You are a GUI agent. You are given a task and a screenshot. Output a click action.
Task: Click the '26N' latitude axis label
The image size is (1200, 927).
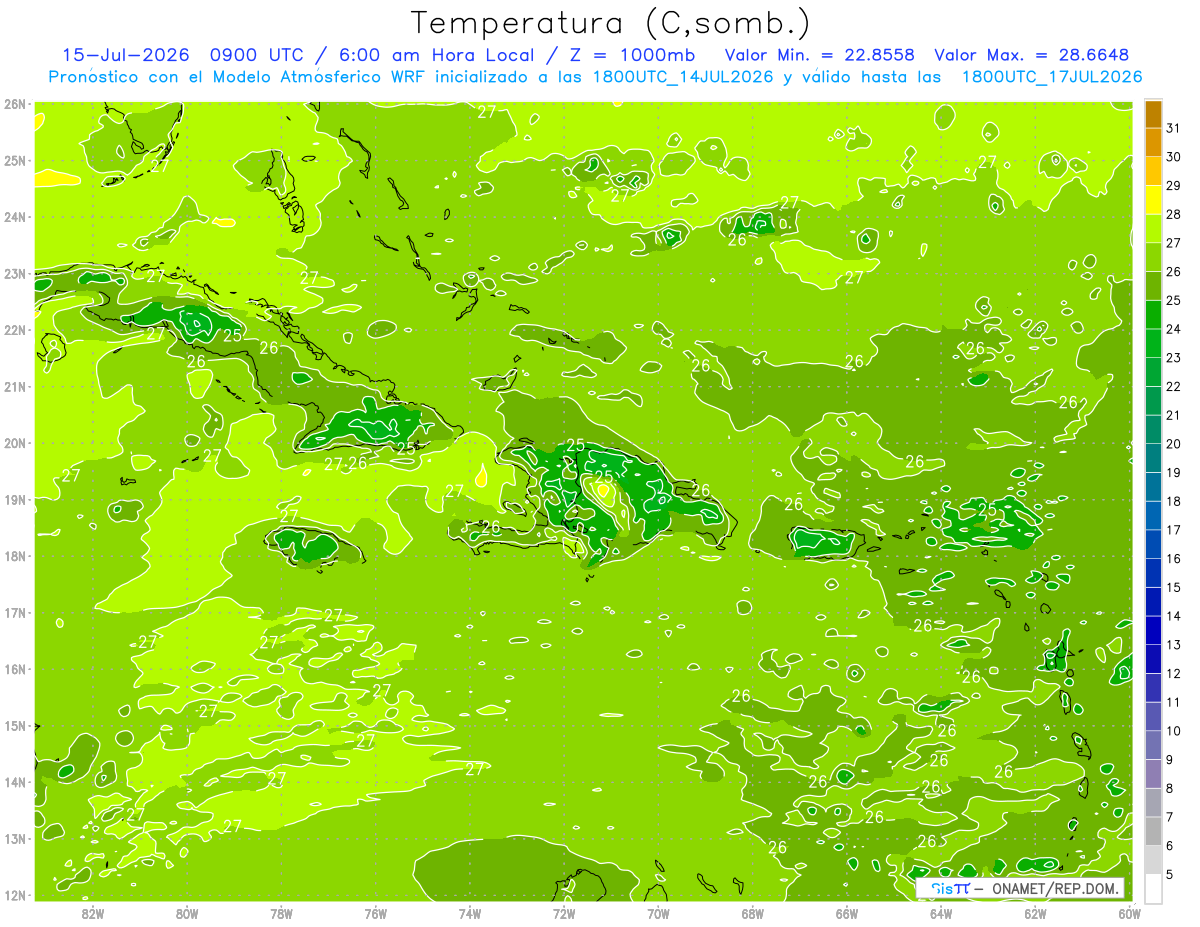(15, 104)
